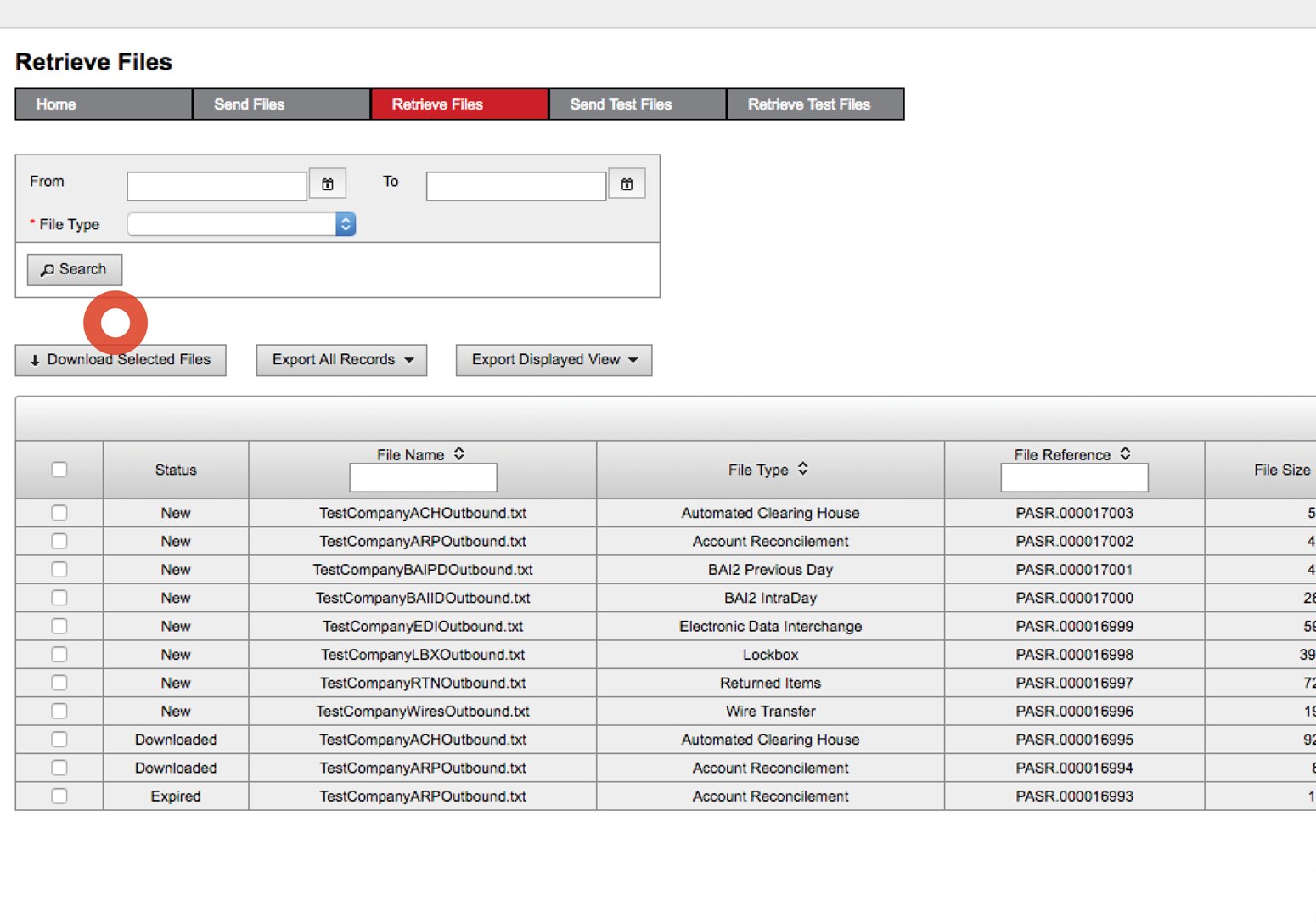This screenshot has height=923, width=1316.
Task: Open the calendar picker for the From date
Action: pyautogui.click(x=328, y=183)
